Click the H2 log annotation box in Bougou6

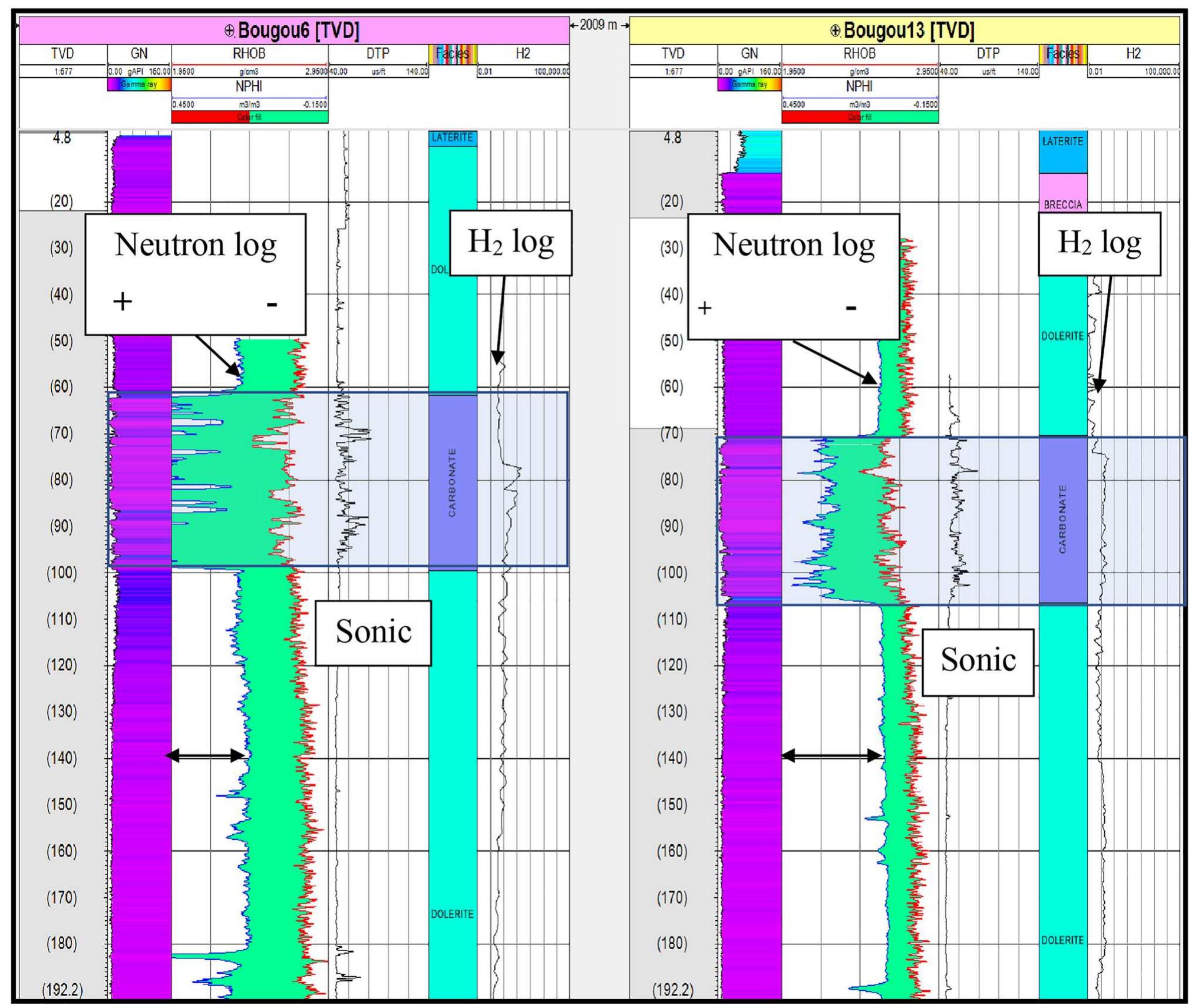click(511, 243)
